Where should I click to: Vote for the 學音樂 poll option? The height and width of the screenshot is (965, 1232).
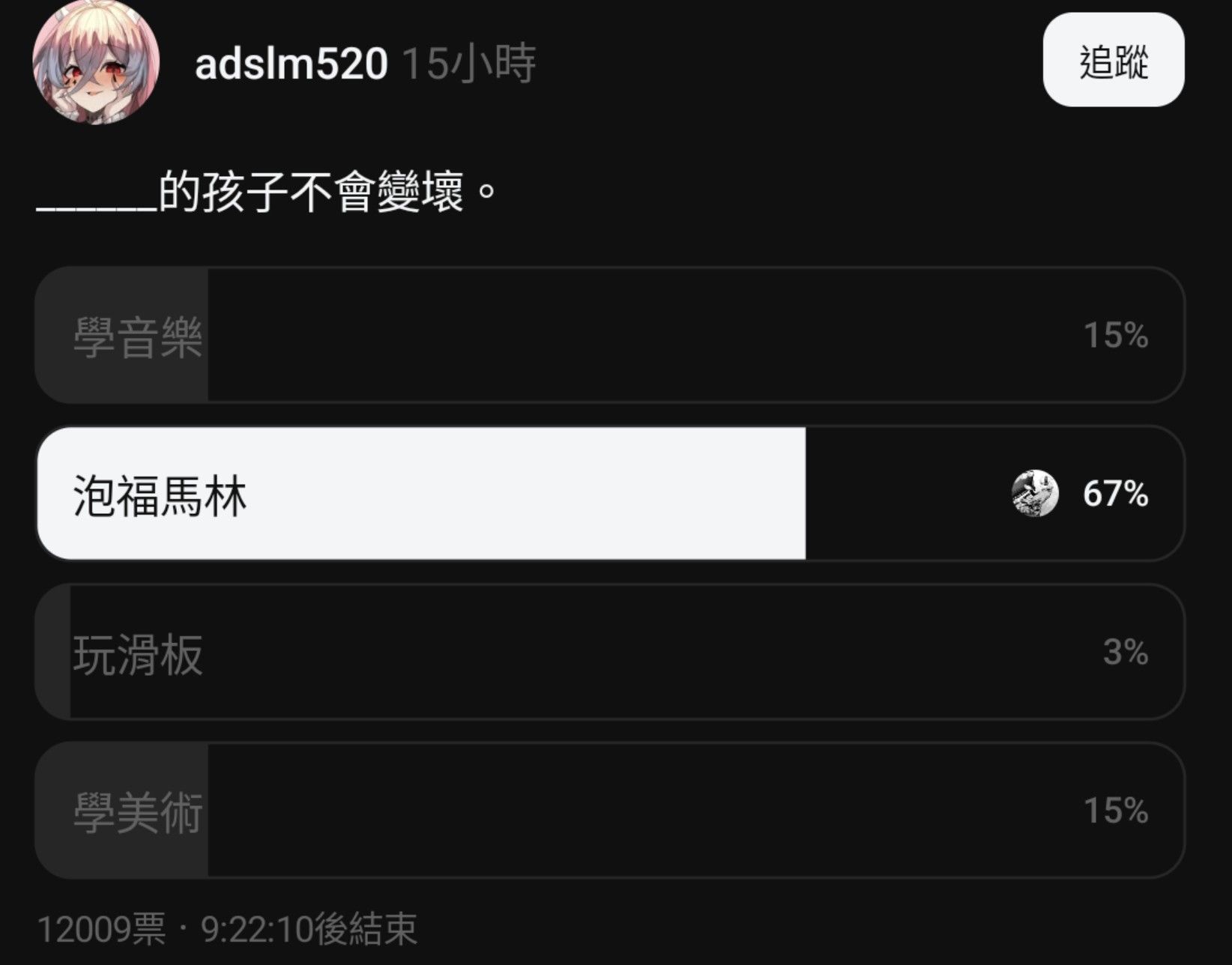pyautogui.click(x=610, y=335)
